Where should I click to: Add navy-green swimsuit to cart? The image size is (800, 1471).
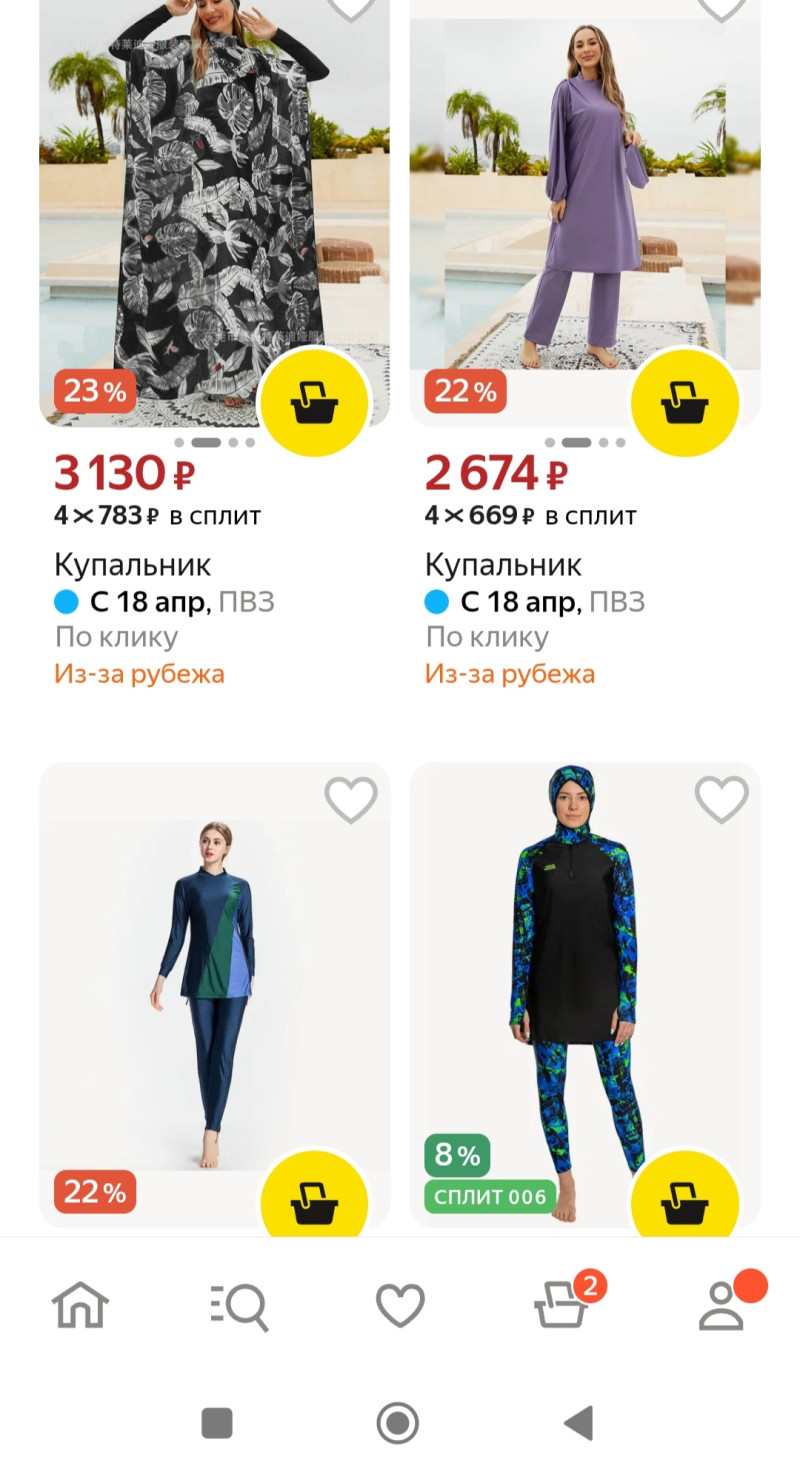314,1200
